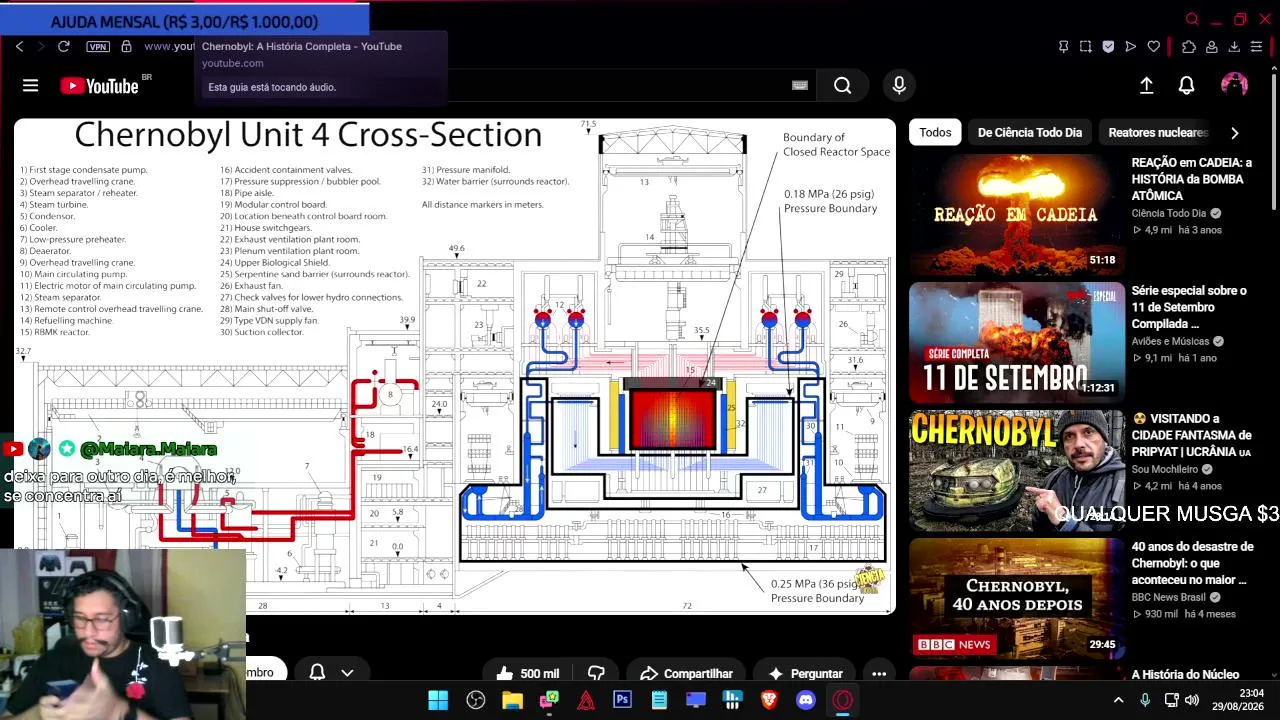The height and width of the screenshot is (720, 1280).
Task: Reload the page with the refresh icon
Action: coord(64,46)
